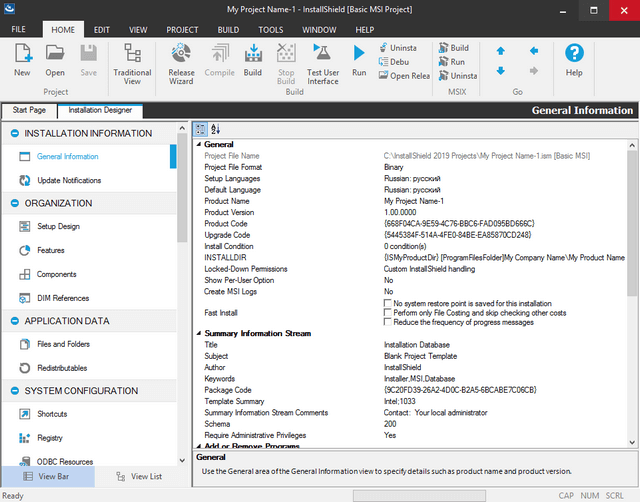Collapse the General property category
The height and width of the screenshot is (502, 640).
(x=197, y=145)
